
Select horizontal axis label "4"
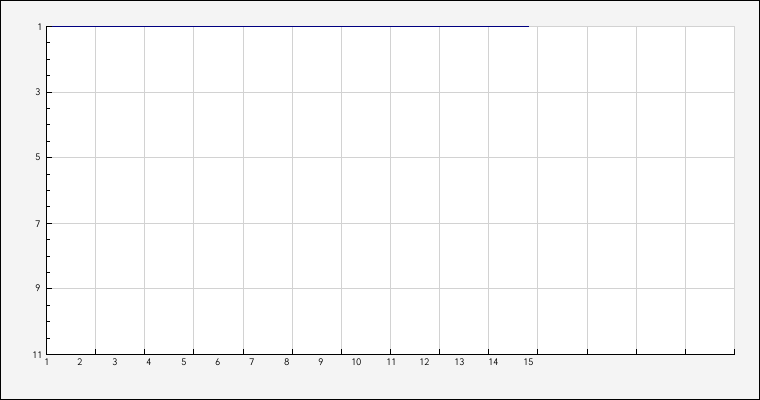click(148, 362)
